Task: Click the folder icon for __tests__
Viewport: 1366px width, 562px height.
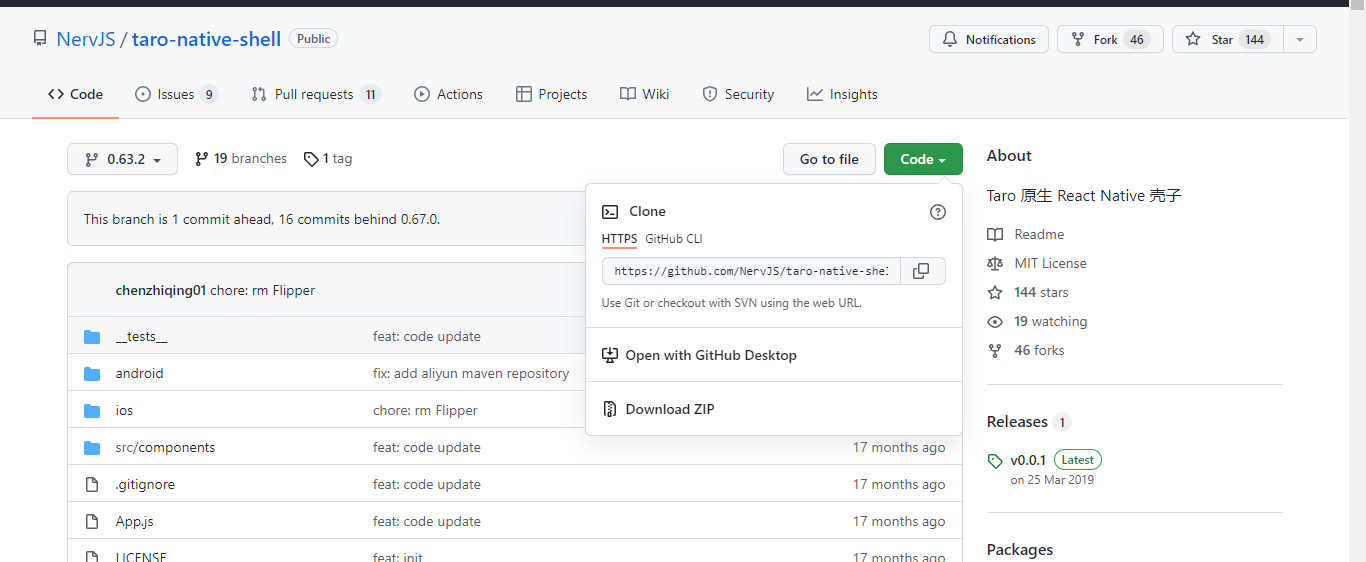Action: [x=92, y=337]
